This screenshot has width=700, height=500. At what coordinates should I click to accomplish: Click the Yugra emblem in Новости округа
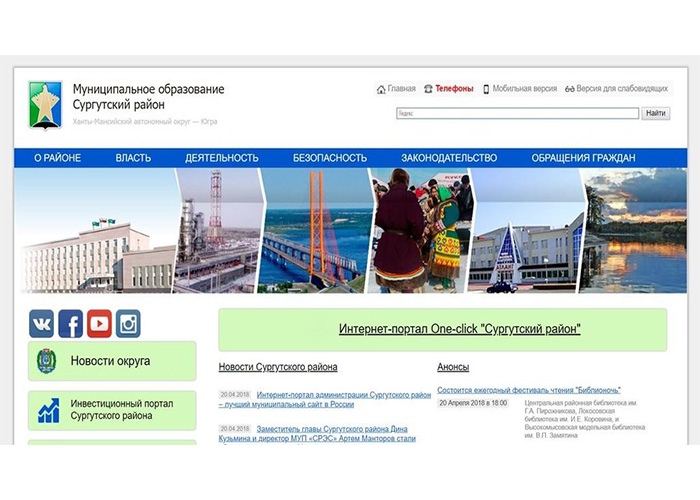point(46,362)
